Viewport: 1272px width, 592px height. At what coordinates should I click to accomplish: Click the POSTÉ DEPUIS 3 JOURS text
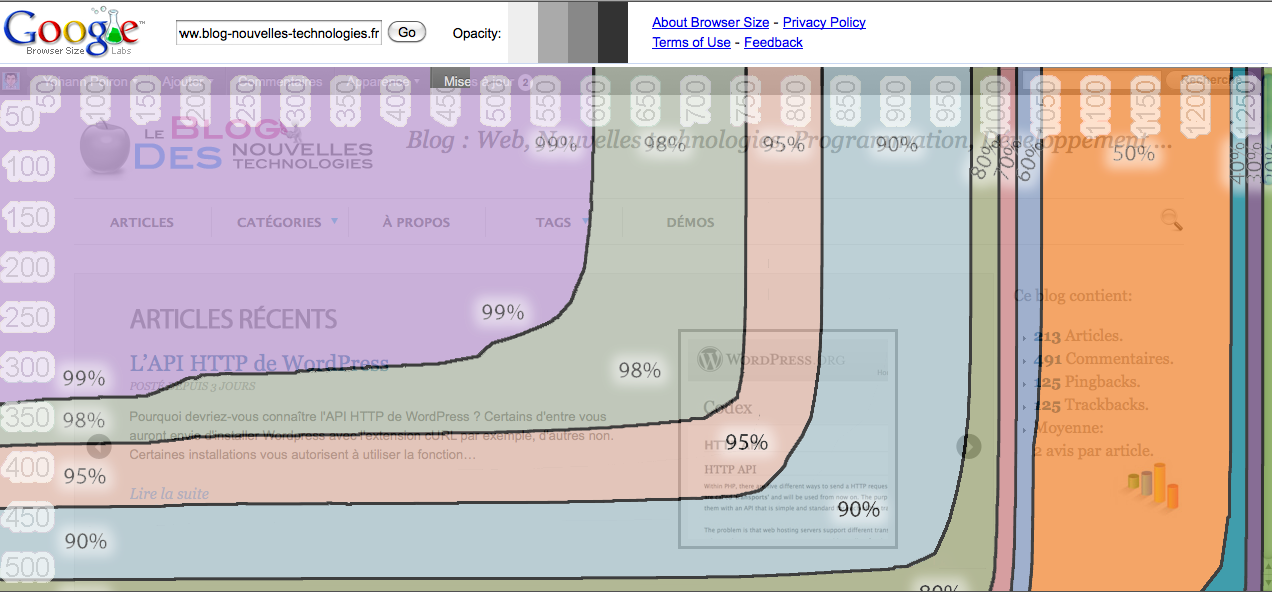pyautogui.click(x=192, y=385)
